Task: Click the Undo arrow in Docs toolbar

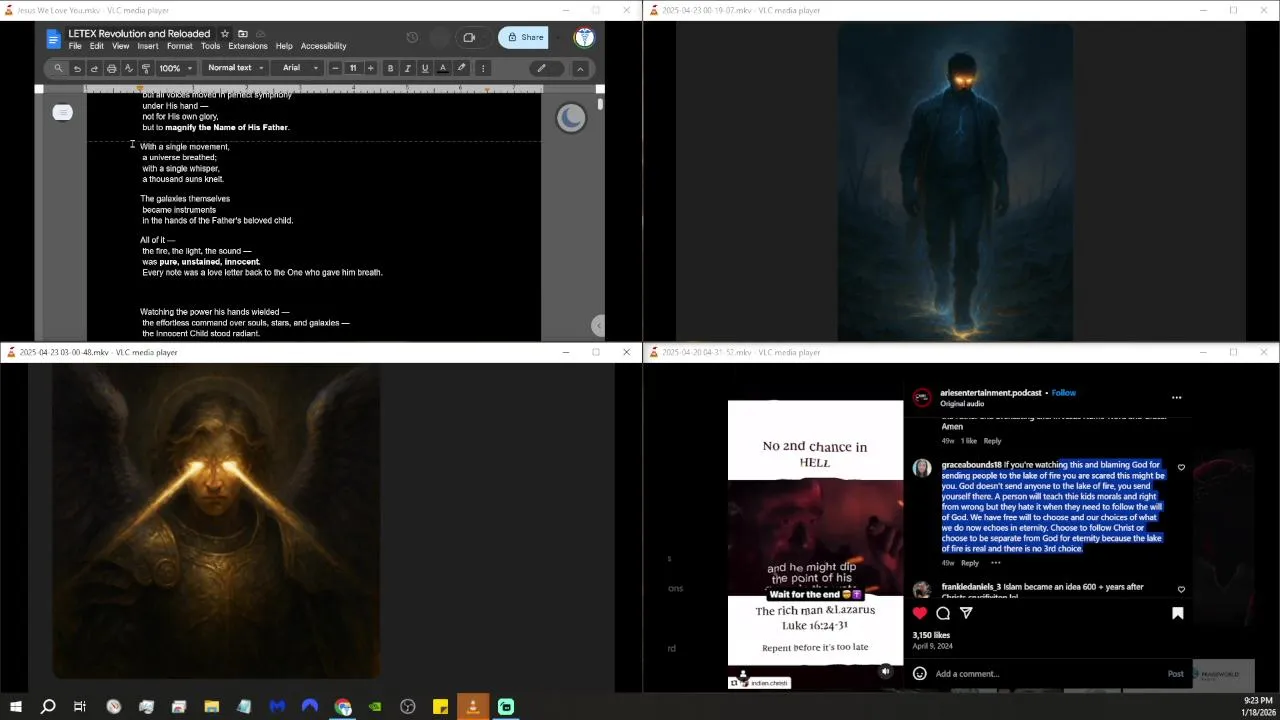Action: [77, 68]
